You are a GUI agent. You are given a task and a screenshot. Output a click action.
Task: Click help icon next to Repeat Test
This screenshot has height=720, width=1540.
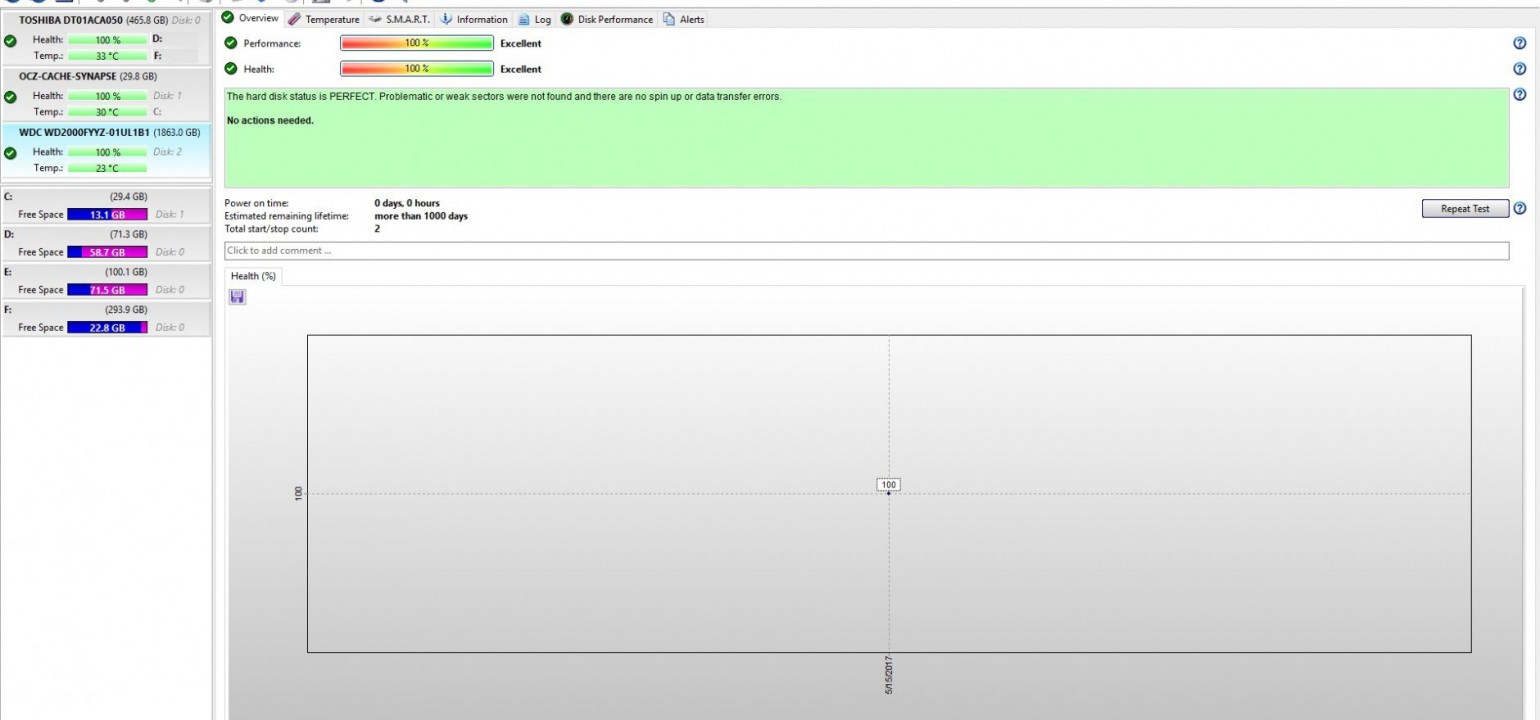tap(1520, 209)
